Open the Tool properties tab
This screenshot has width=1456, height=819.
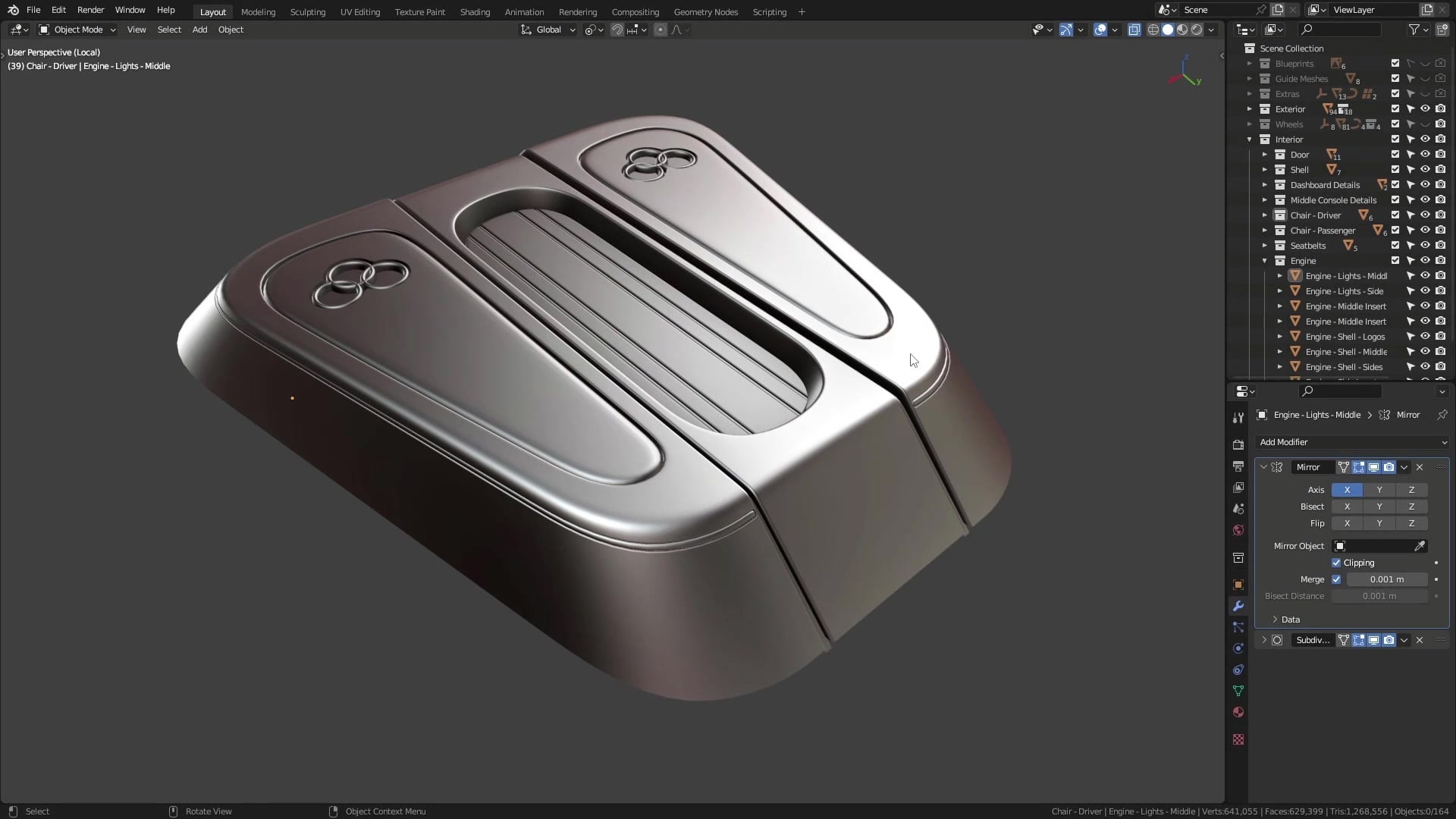pyautogui.click(x=1238, y=418)
